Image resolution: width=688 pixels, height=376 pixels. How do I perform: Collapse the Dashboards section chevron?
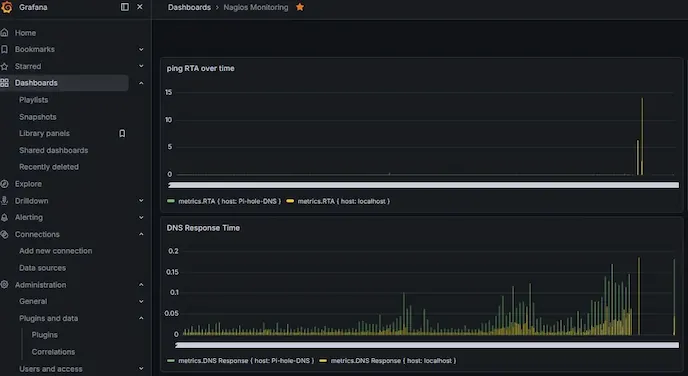141,83
